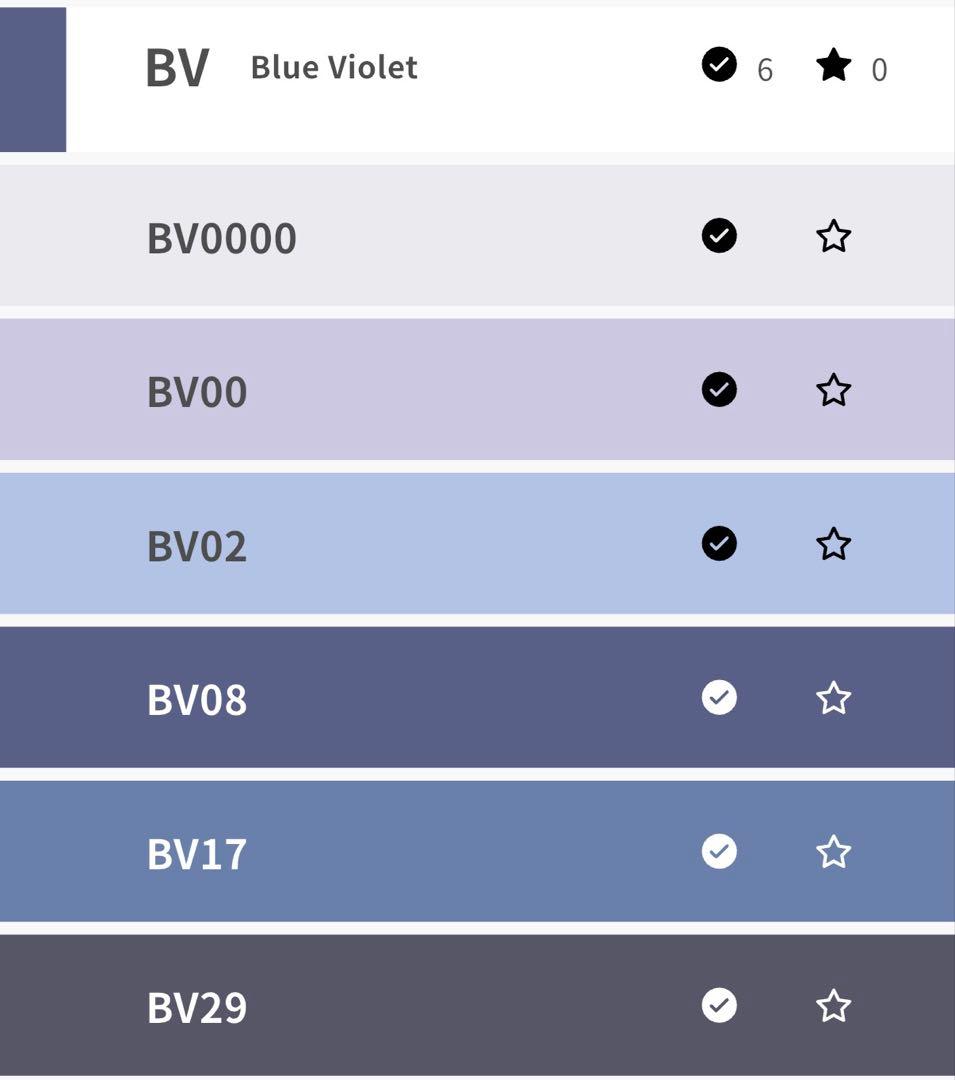This screenshot has height=1080, width=955.
Task: Click the Blue Violet color swatch in header
Action: pos(32,80)
